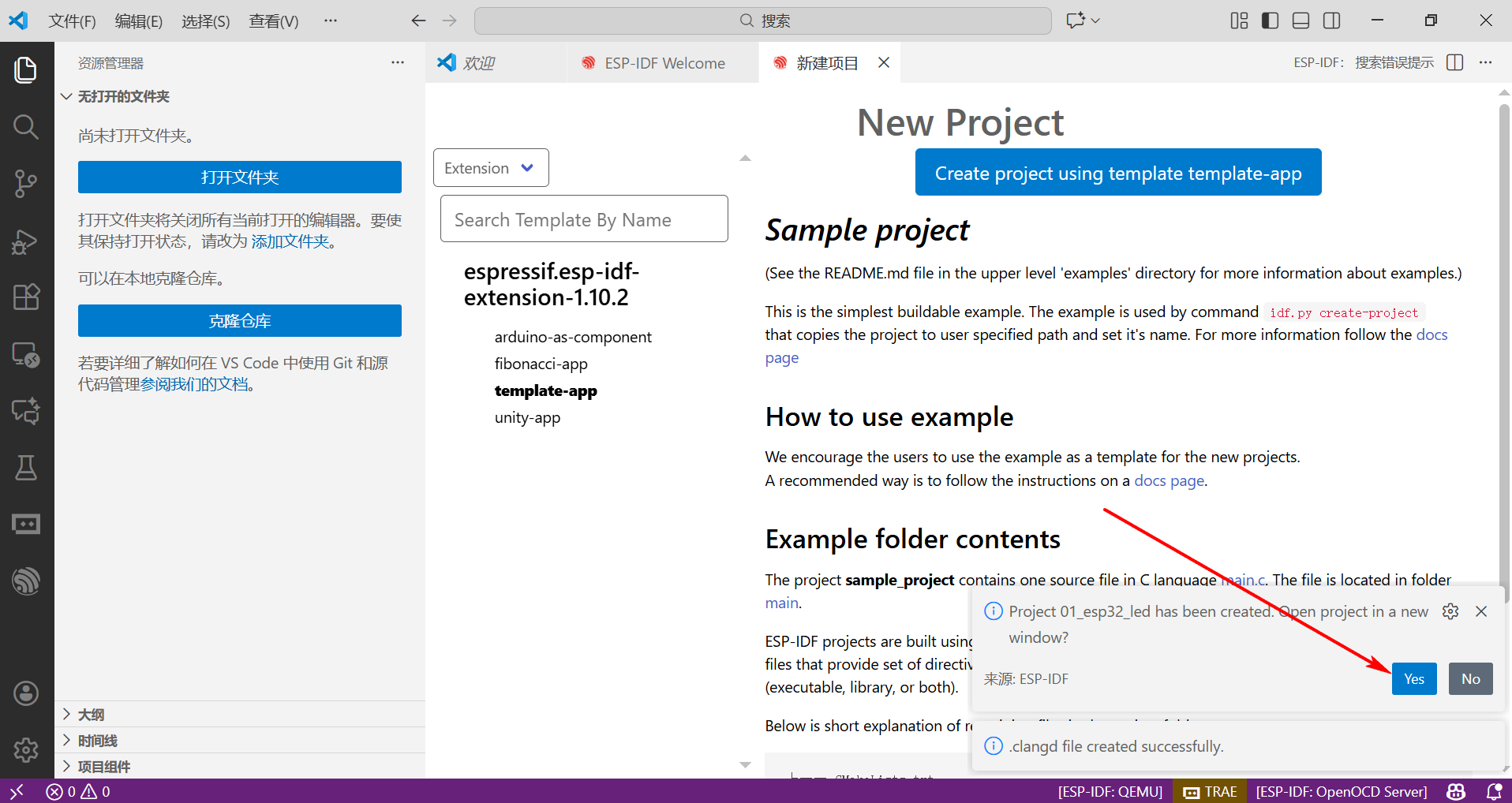Click ESP-IDF: OpenOCD Server status entry
The image size is (1512, 803).
tap(1342, 791)
